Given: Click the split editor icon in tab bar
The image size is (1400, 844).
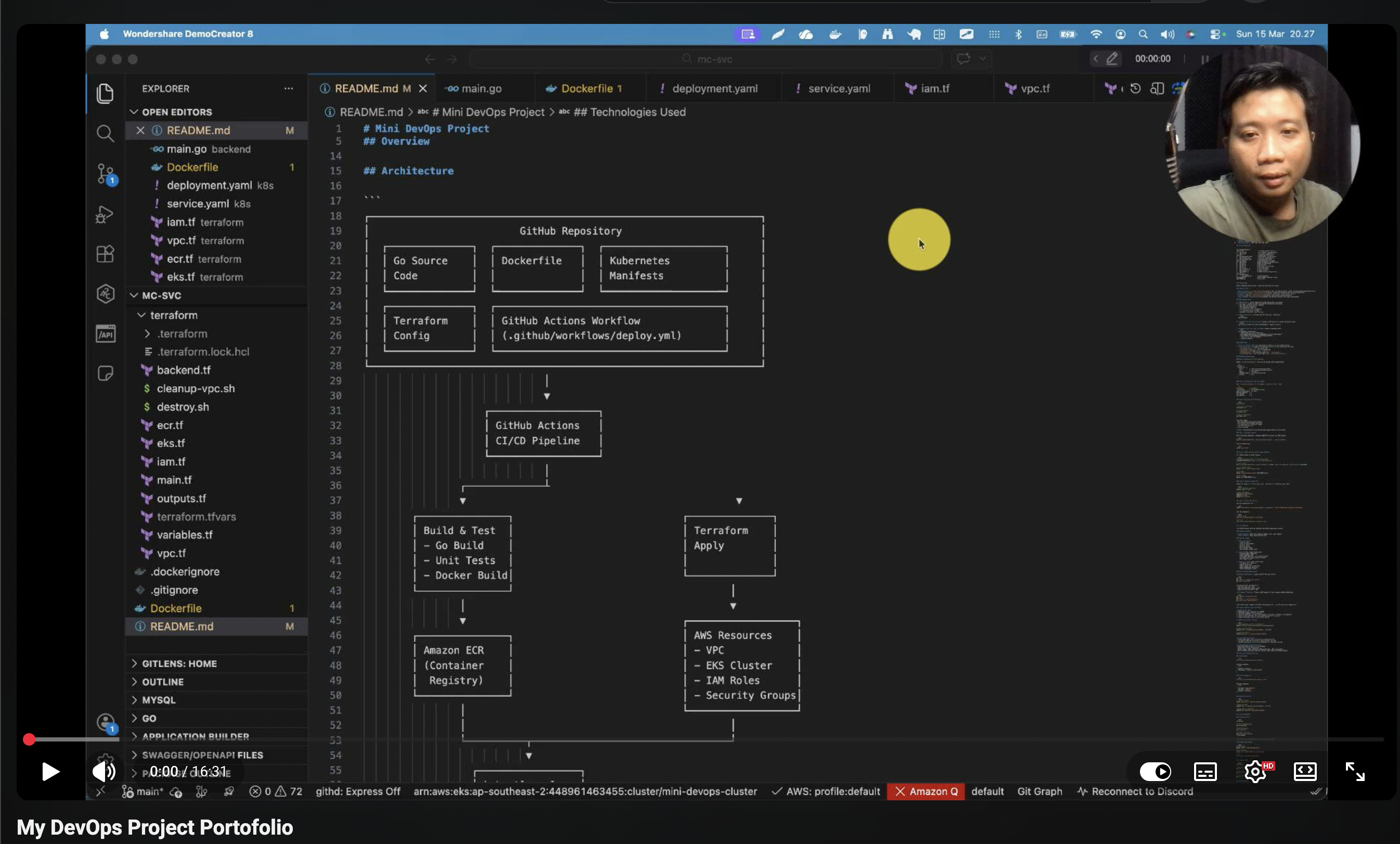Looking at the screenshot, I should pos(1157,88).
